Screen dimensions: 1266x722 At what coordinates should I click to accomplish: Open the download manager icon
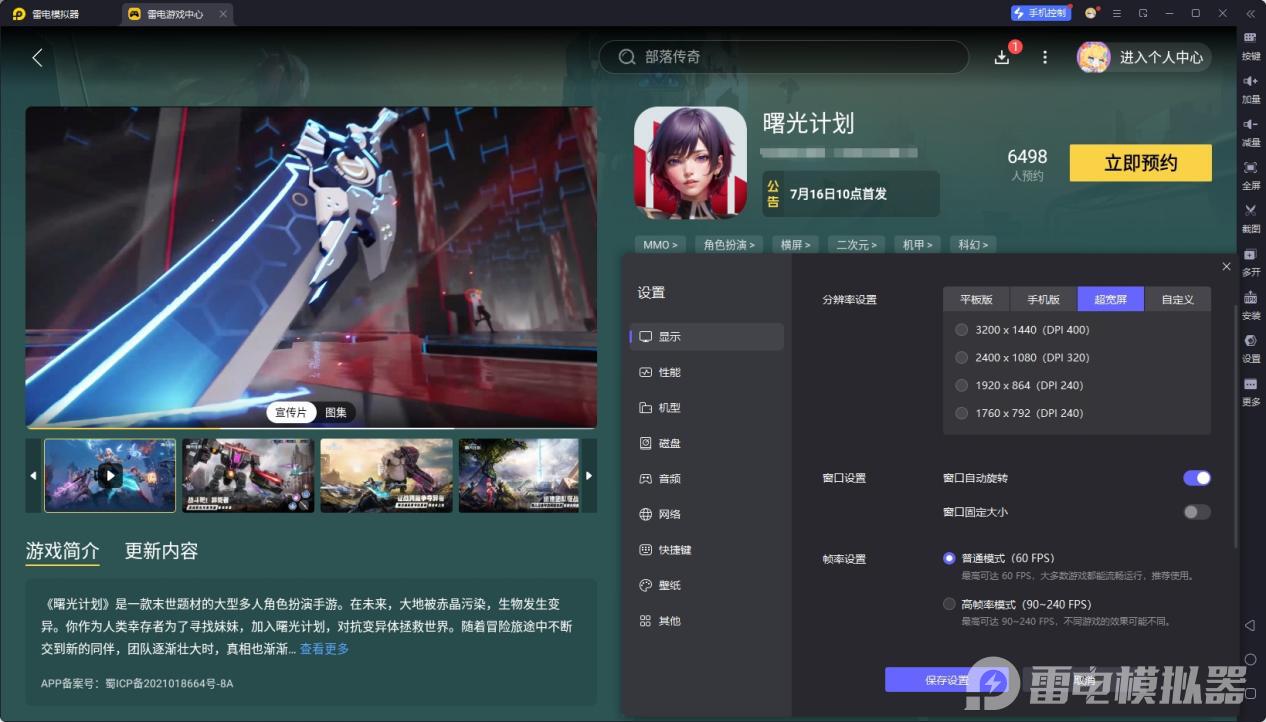click(x=1002, y=57)
